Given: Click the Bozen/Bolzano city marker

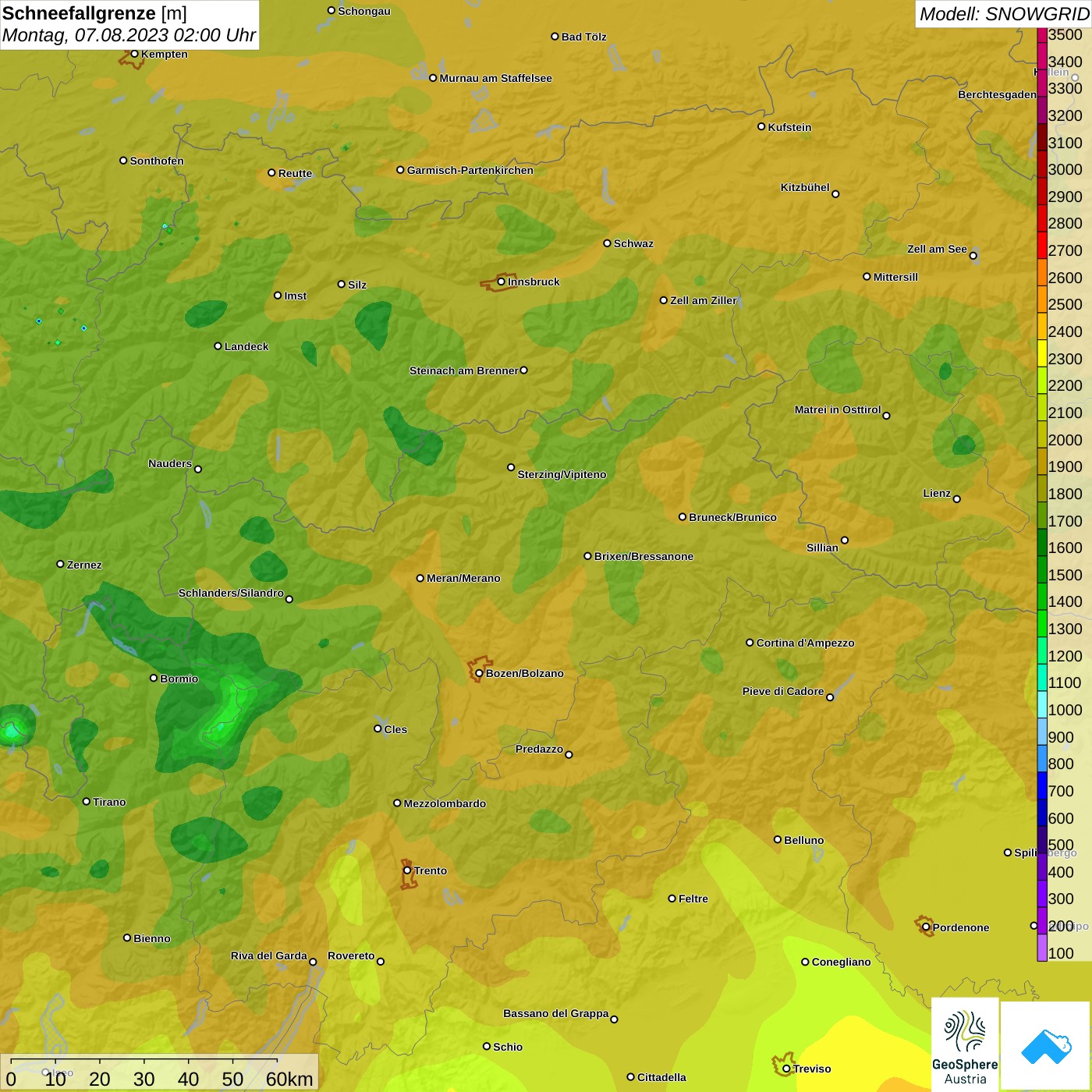Looking at the screenshot, I should (479, 673).
